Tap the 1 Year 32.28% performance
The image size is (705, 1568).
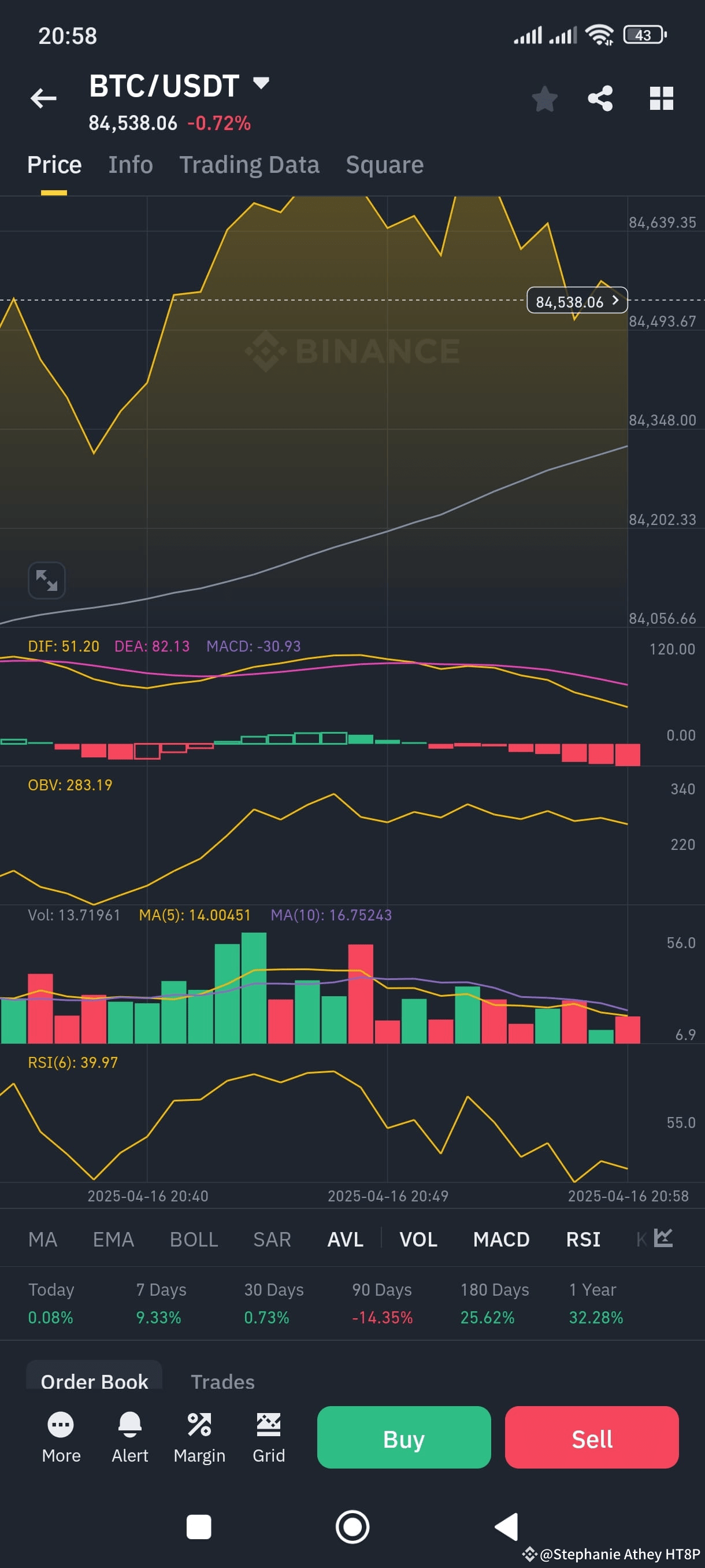pyautogui.click(x=596, y=1303)
